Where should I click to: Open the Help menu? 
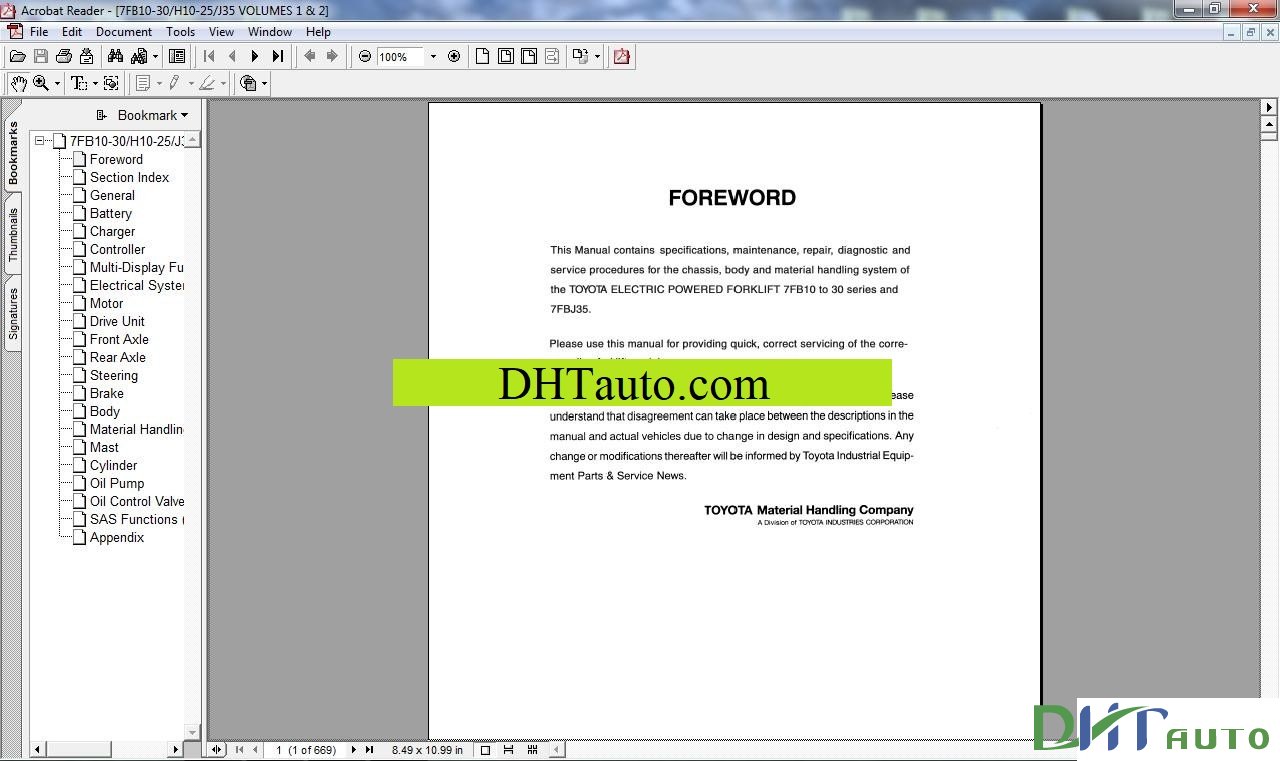pyautogui.click(x=318, y=32)
